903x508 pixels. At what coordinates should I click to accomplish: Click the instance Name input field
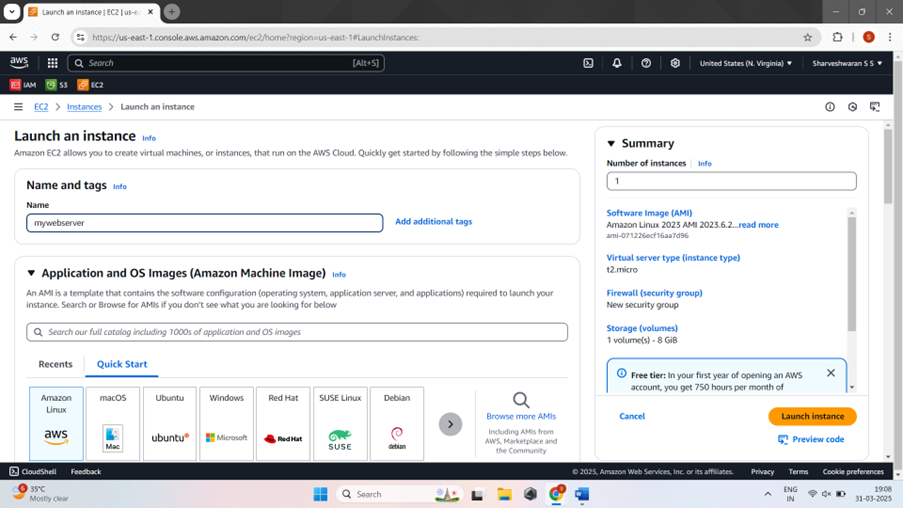coord(204,223)
